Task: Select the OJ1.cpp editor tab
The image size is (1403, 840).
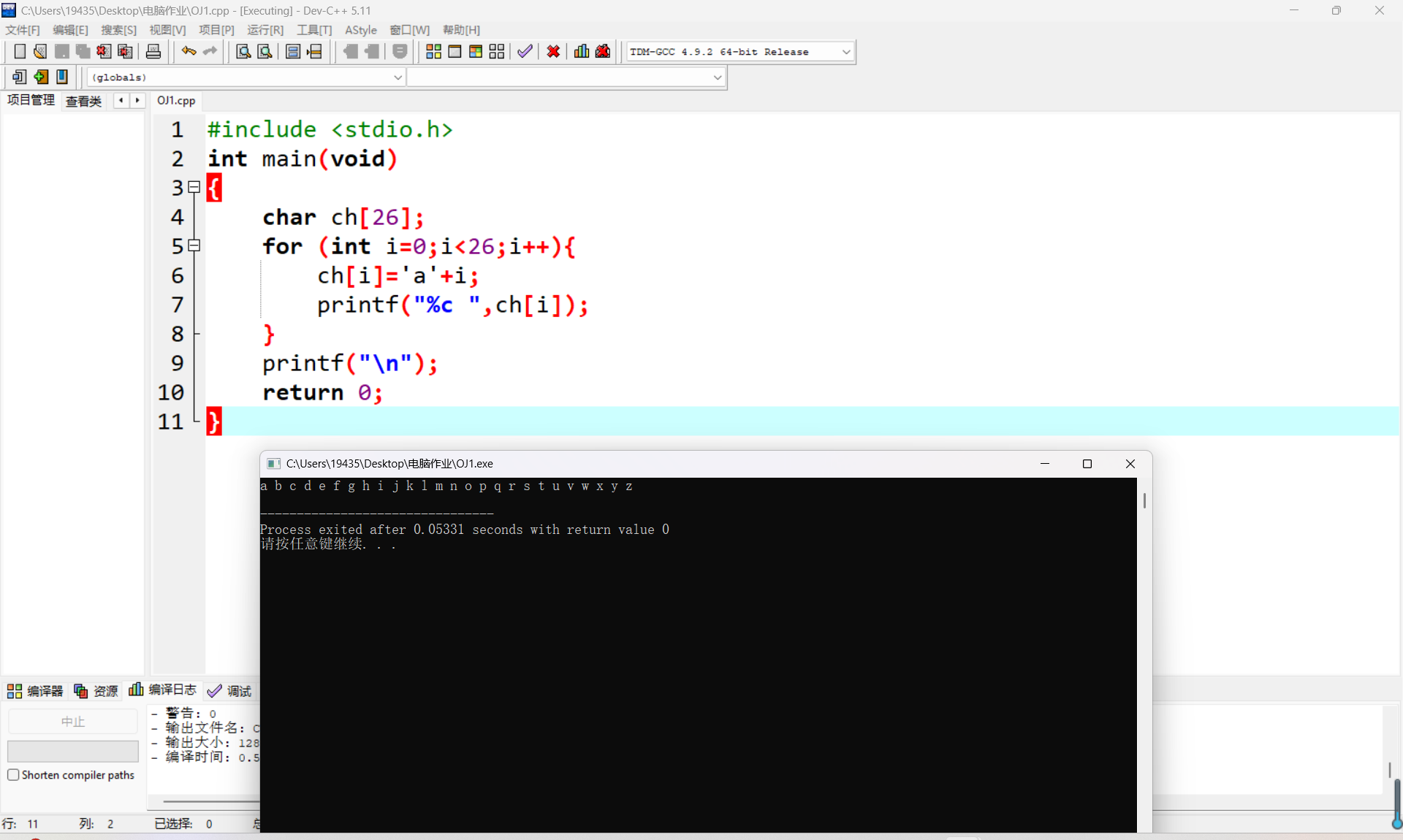Action: [x=176, y=100]
